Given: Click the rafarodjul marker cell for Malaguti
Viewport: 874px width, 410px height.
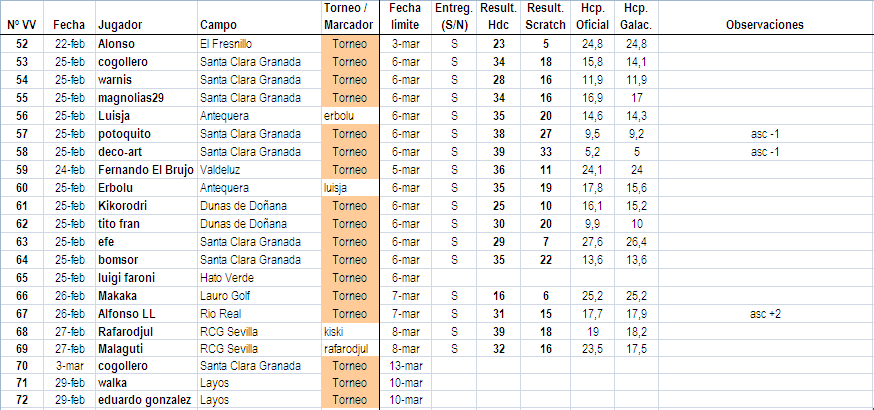Looking at the screenshot, I should [x=350, y=350].
